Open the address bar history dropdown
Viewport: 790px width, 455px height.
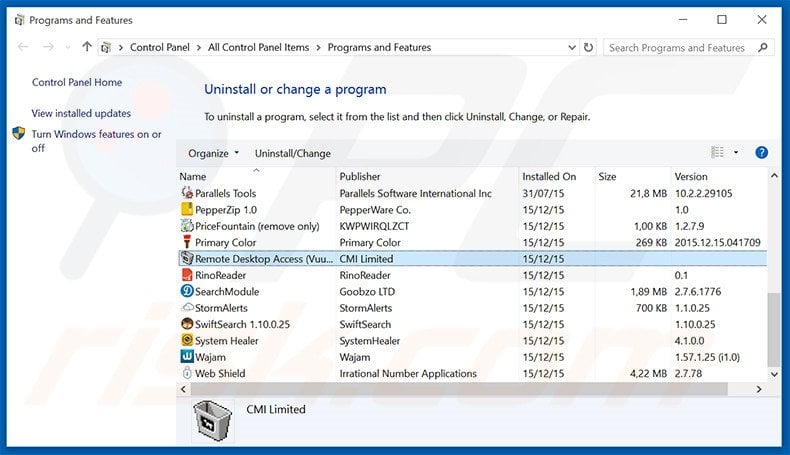click(572, 47)
